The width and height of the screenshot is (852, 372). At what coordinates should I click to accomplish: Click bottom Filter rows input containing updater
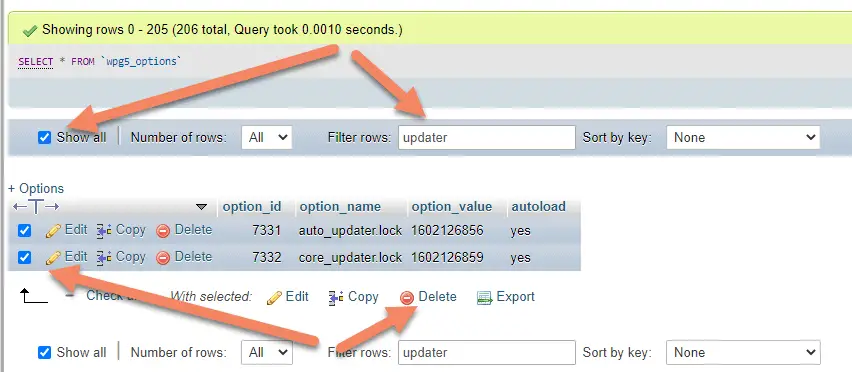pyautogui.click(x=486, y=352)
